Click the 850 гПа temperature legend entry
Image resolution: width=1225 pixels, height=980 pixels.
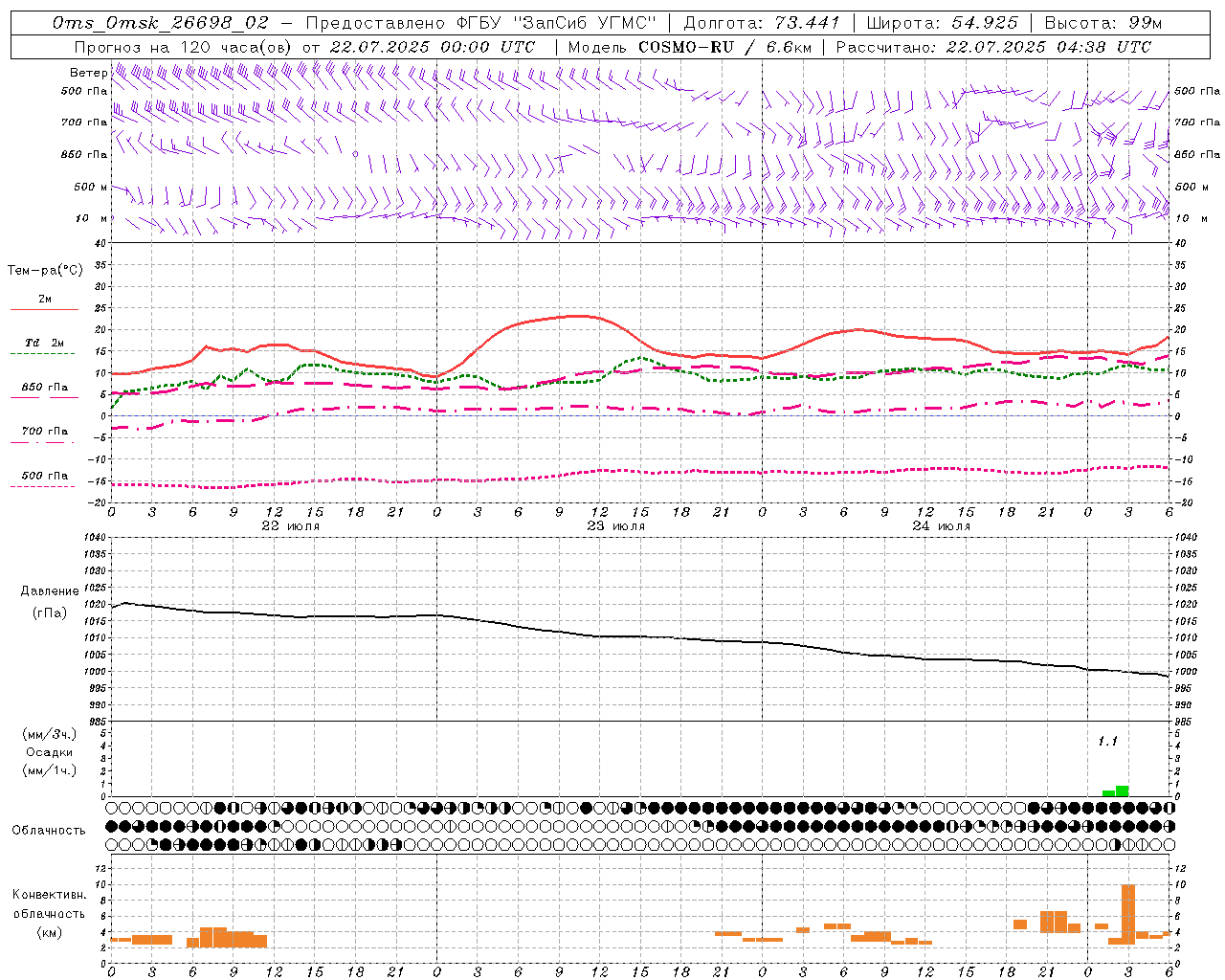45,388
